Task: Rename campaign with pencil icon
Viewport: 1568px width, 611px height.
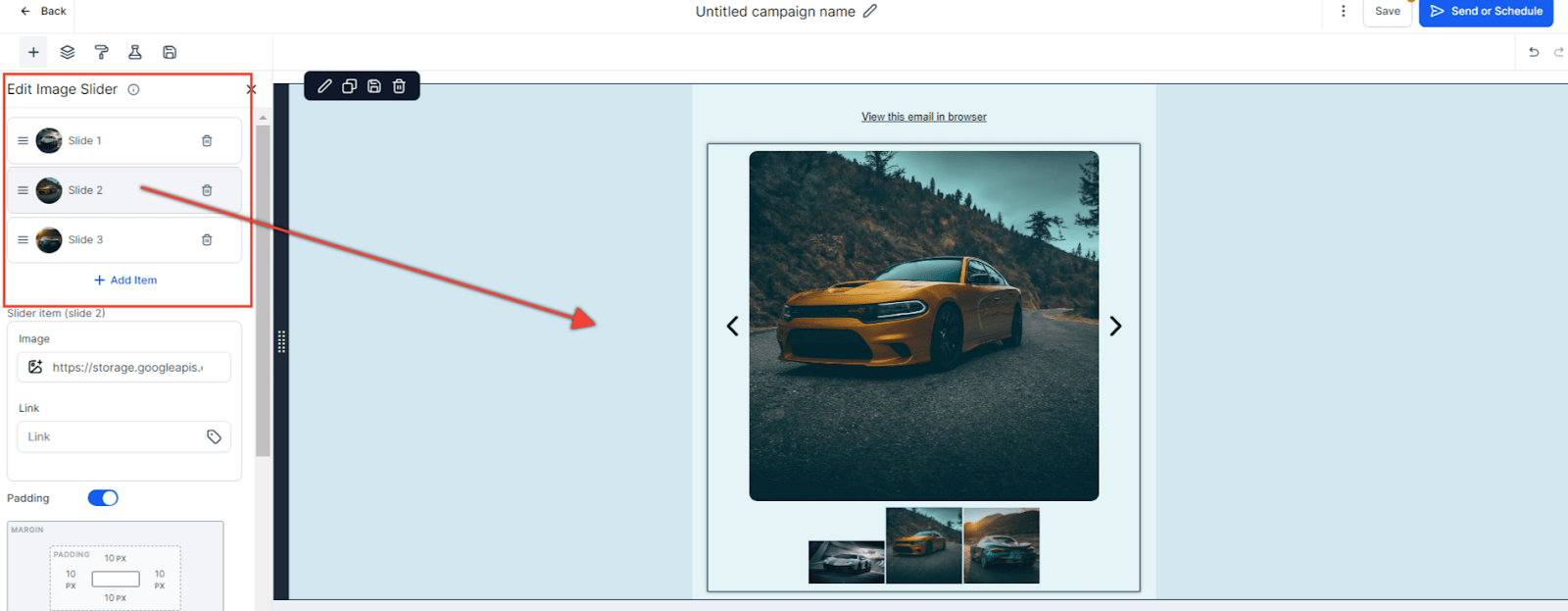Action: point(869,12)
